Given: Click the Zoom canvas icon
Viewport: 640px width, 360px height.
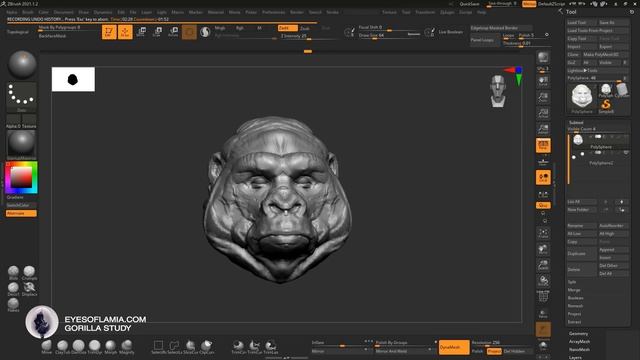Looking at the screenshot, I should 543,97.
